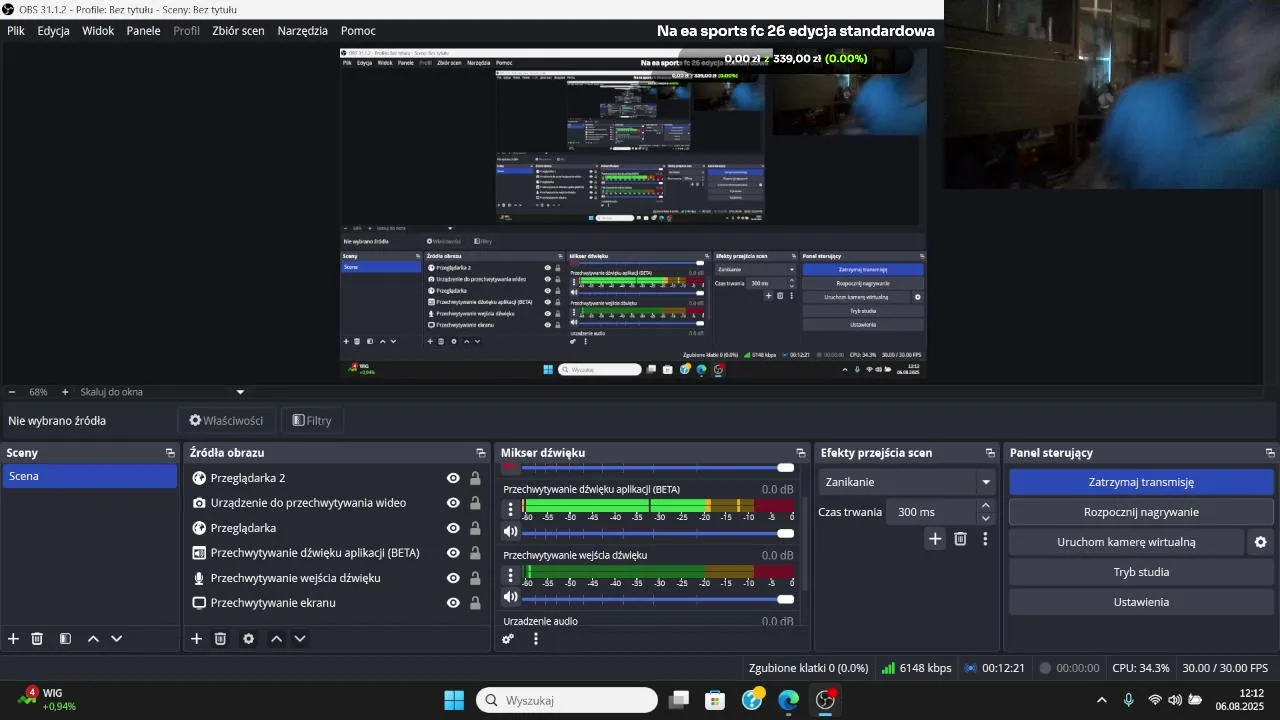Viewport: 1280px width, 720px height.
Task: Zoom in the preview with plus
Action: coord(65,392)
